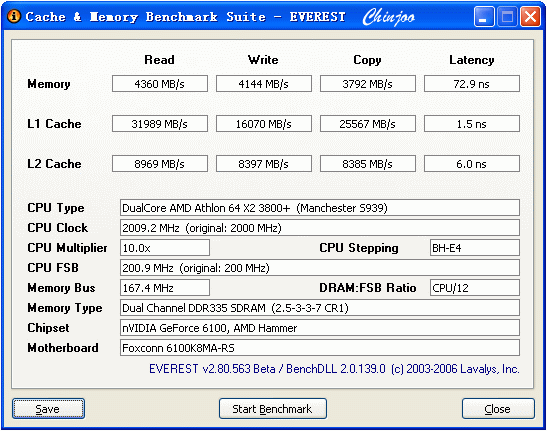Click the CPU FSB label
The image size is (547, 431).
53,268
